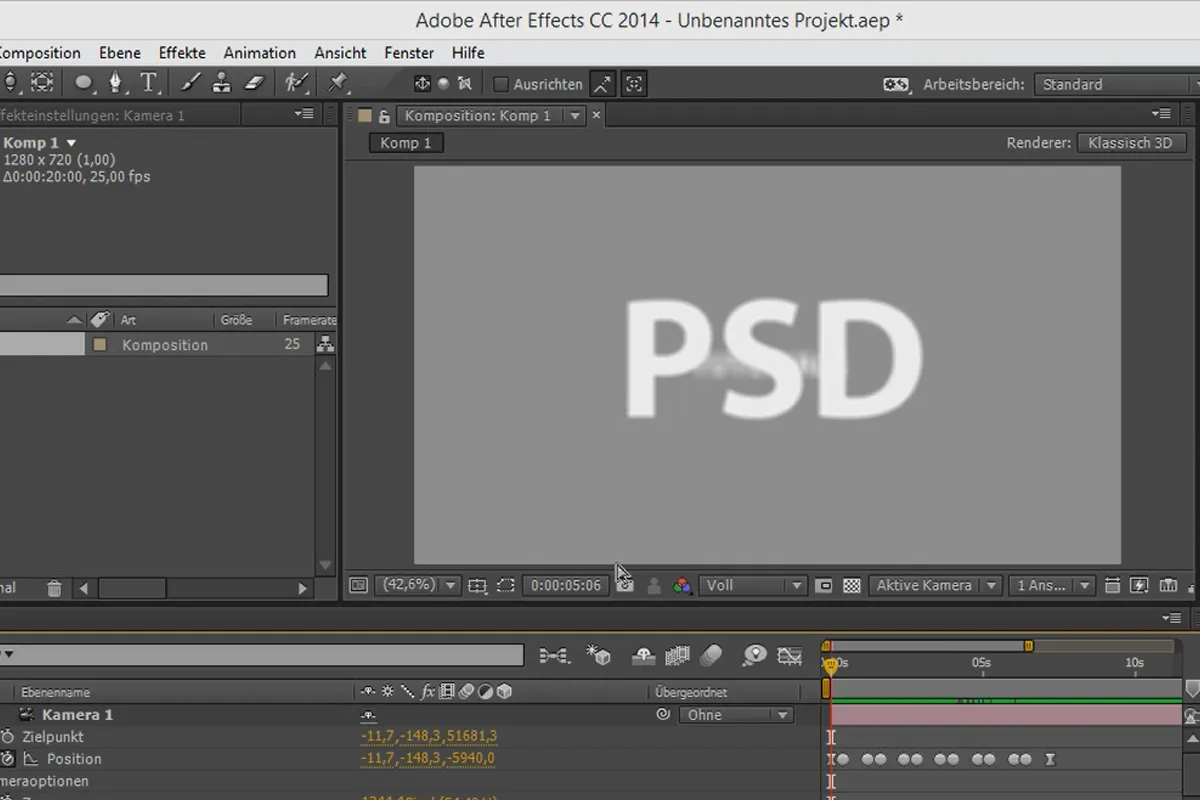The height and width of the screenshot is (800, 1200).
Task: Click the Klassisch 3D renderer button
Action: [1131, 143]
